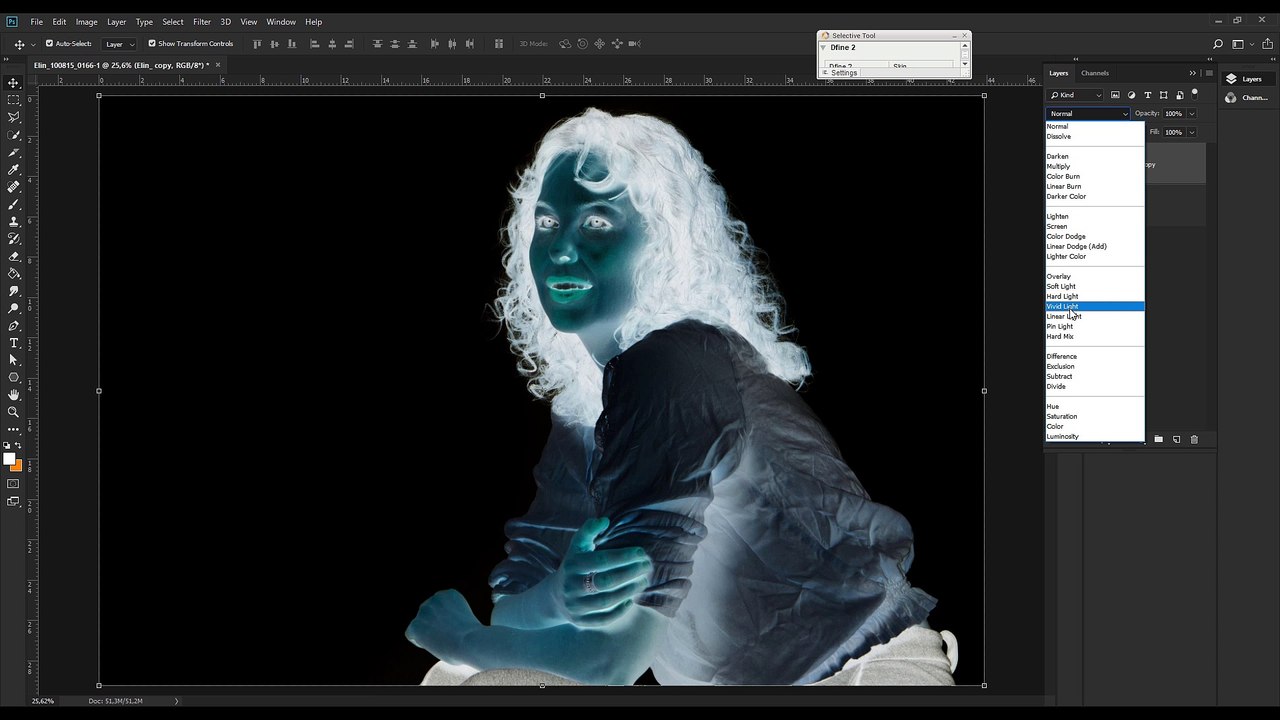This screenshot has width=1280, height=720.
Task: Open the Edit Toolbar three-dots menu
Action: (x=14, y=429)
